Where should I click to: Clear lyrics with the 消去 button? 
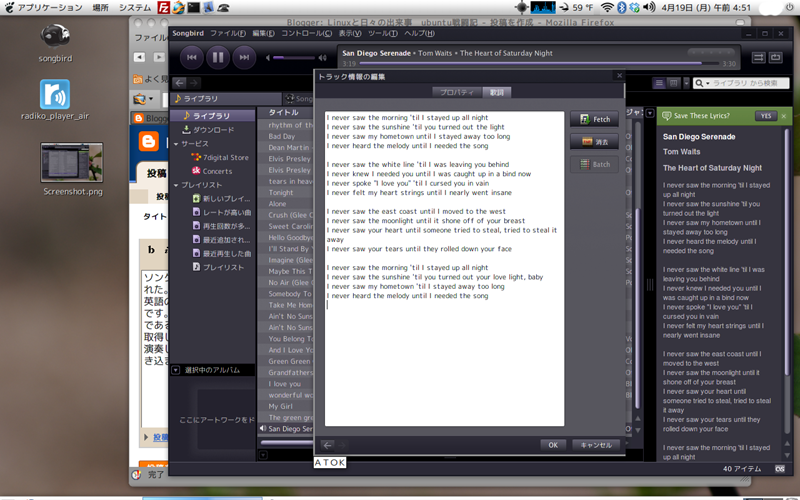pyautogui.click(x=594, y=141)
